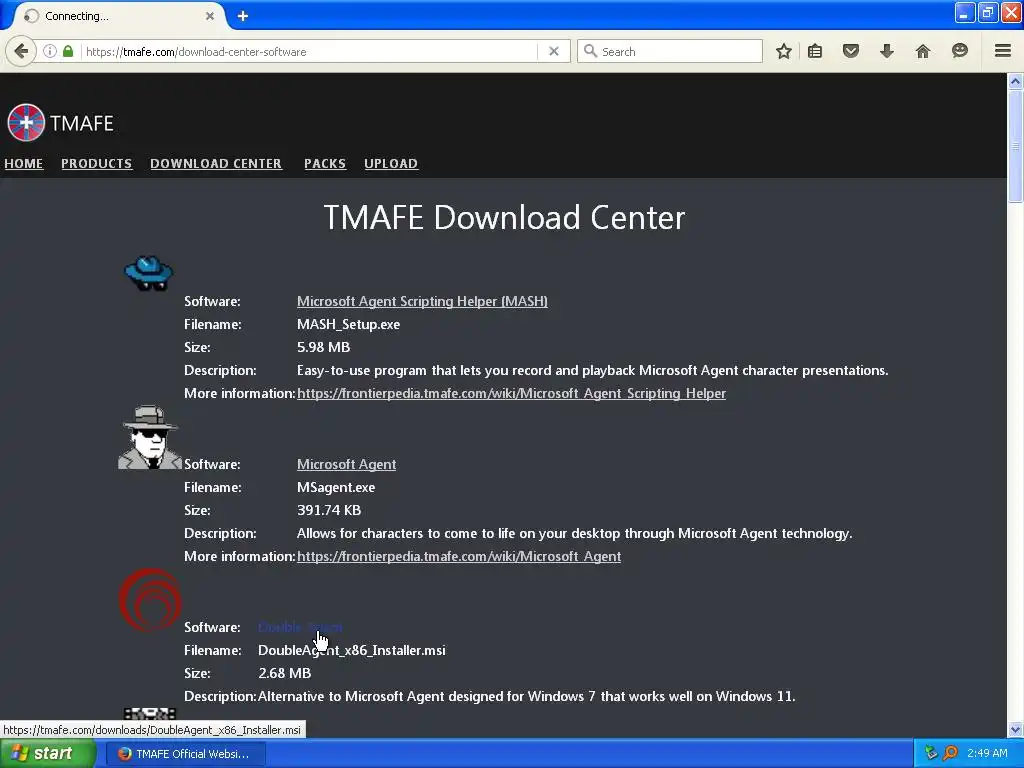The width and height of the screenshot is (1024, 768).
Task: Click the blue MASH hat character icon
Action: coord(149,273)
